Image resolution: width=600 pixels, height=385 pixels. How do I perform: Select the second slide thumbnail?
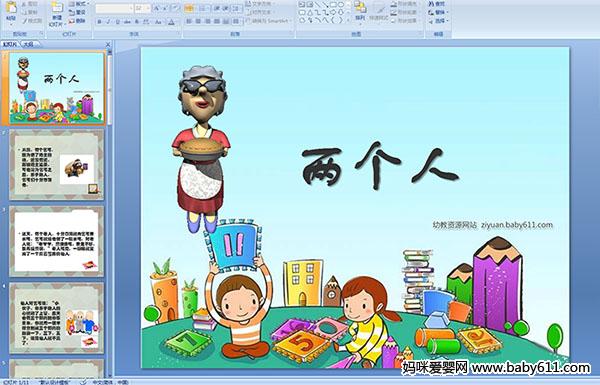tap(57, 165)
